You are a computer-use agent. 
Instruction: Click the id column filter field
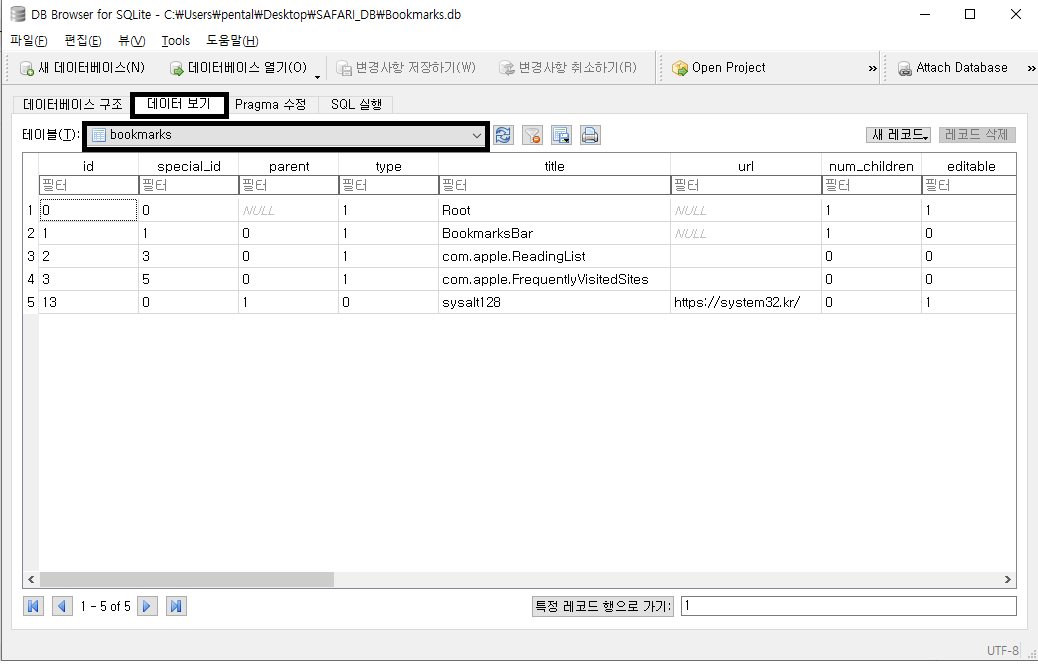(89, 185)
